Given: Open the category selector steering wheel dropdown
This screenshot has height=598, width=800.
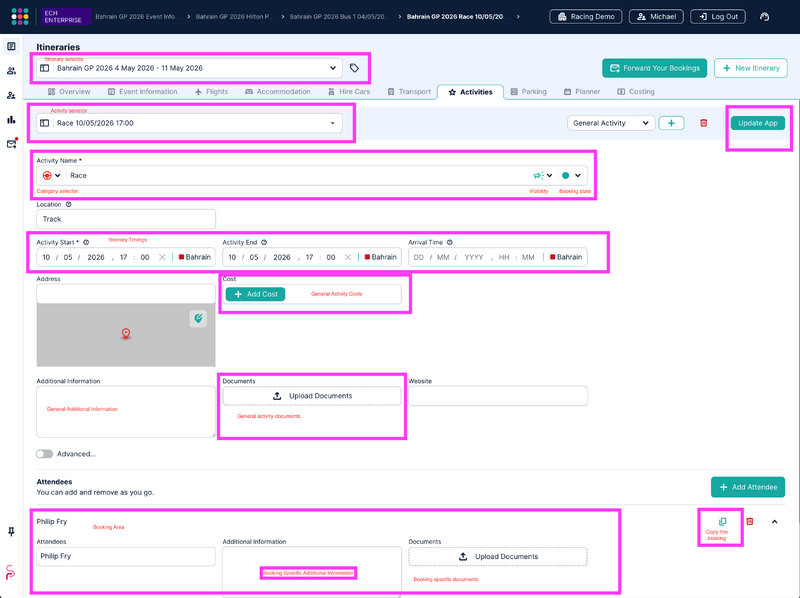Looking at the screenshot, I should 52,176.
